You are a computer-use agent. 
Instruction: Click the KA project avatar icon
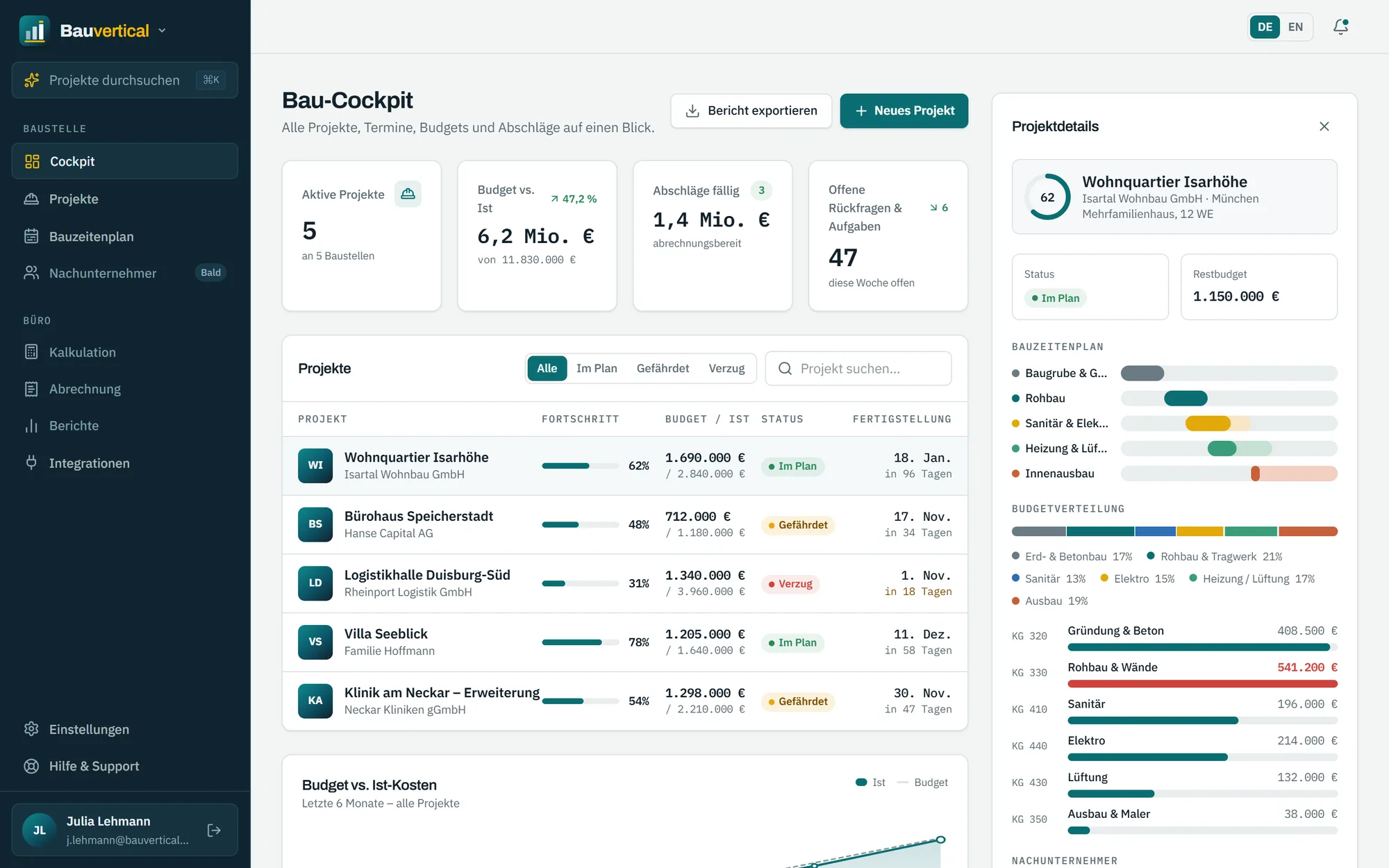tap(315, 701)
